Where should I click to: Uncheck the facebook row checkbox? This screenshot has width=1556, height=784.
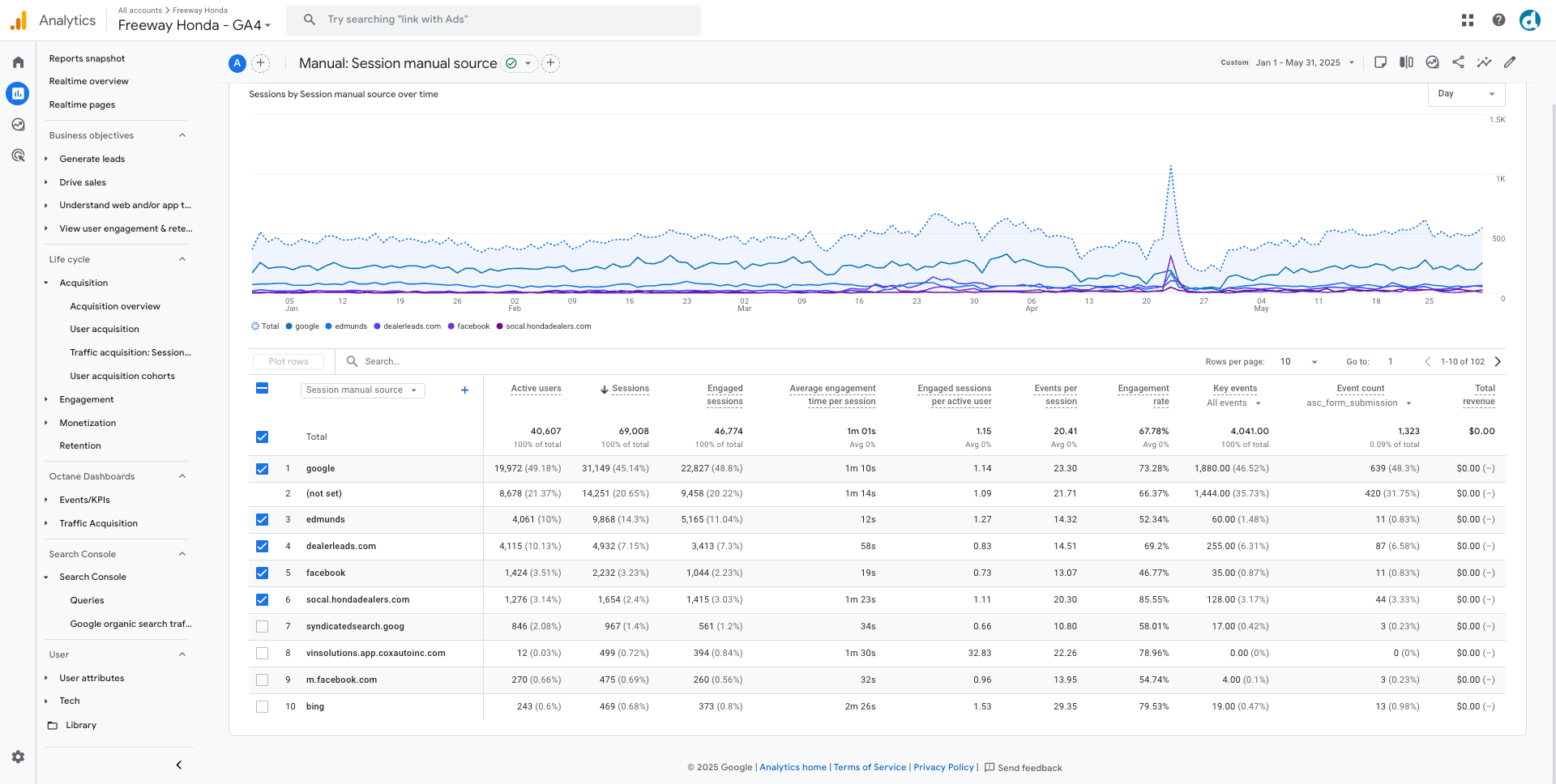click(262, 573)
